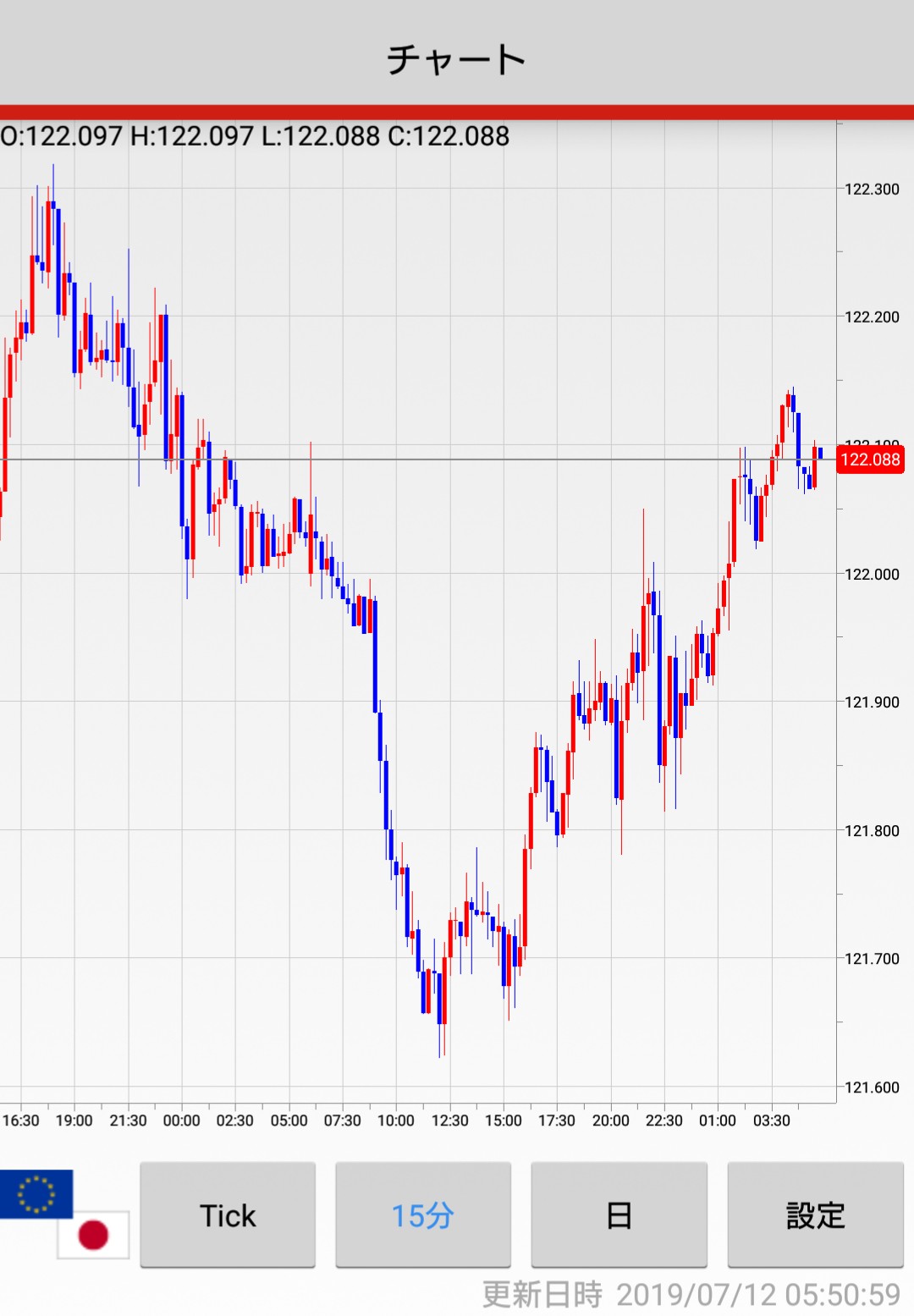Select the 00:00 time axis marker
Viewport: 914px width, 1316px height.
click(x=181, y=1121)
